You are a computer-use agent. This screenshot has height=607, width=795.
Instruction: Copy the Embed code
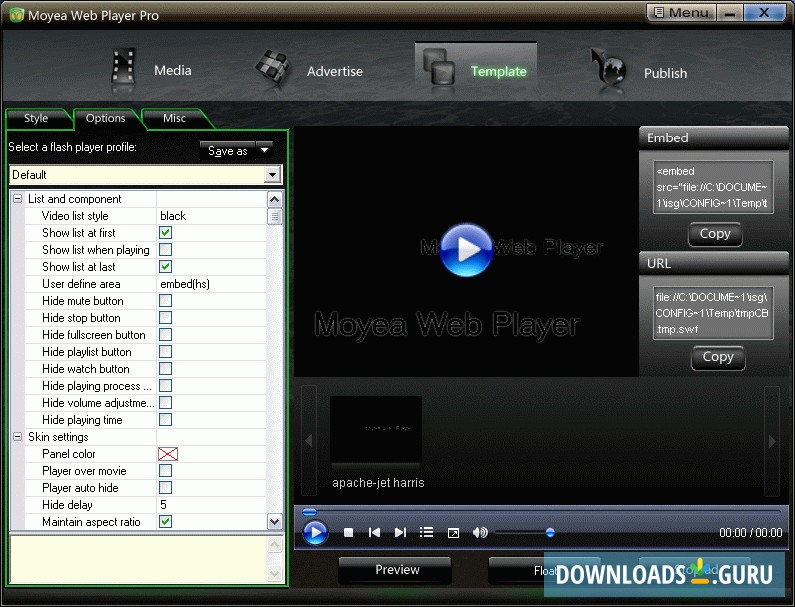coord(715,234)
